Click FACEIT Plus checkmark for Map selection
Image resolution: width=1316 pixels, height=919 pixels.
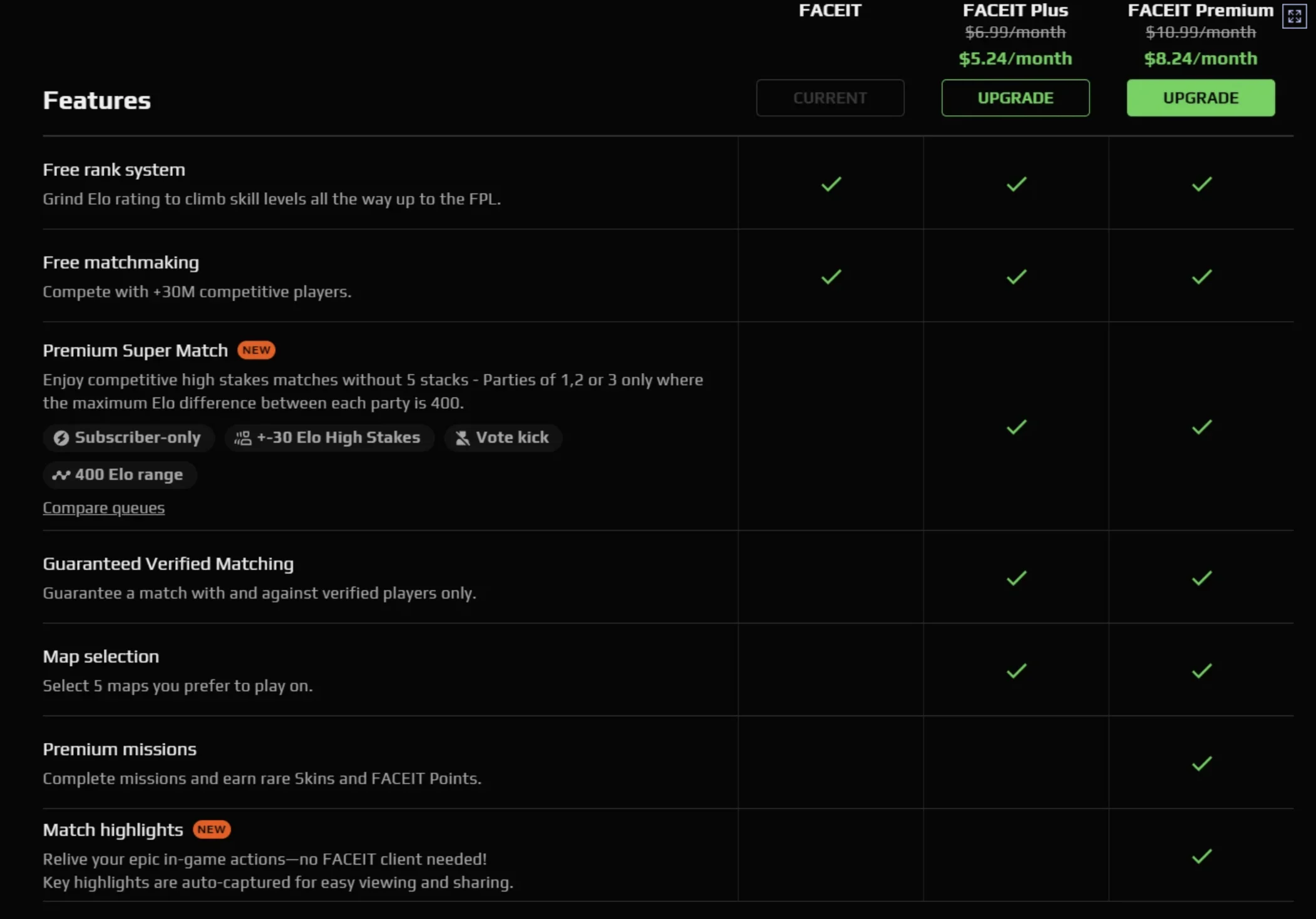point(1016,671)
